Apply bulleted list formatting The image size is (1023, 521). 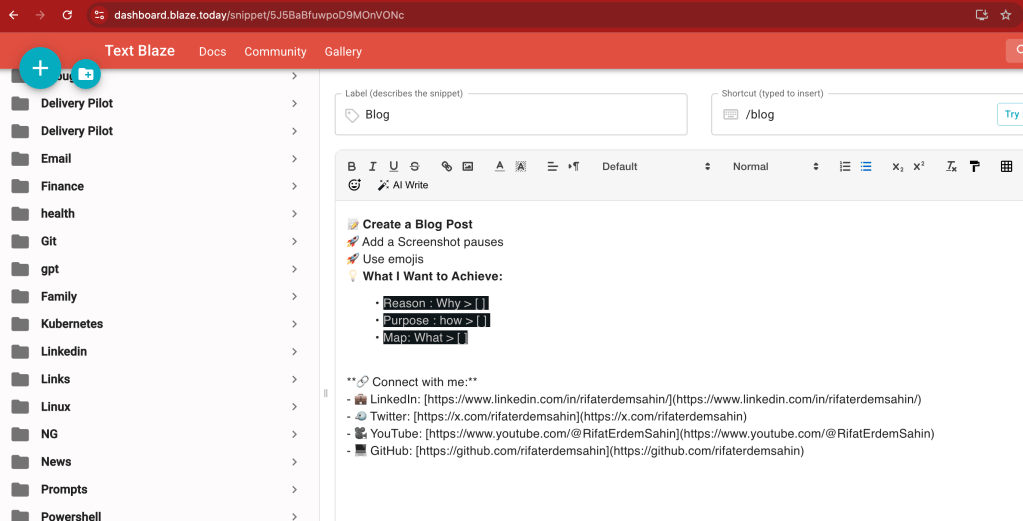coord(866,166)
